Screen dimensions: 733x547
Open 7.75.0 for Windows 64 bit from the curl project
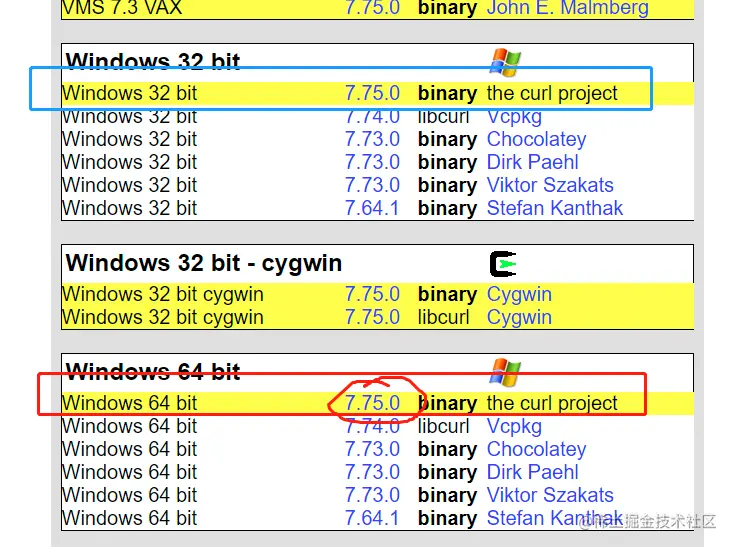click(373, 403)
